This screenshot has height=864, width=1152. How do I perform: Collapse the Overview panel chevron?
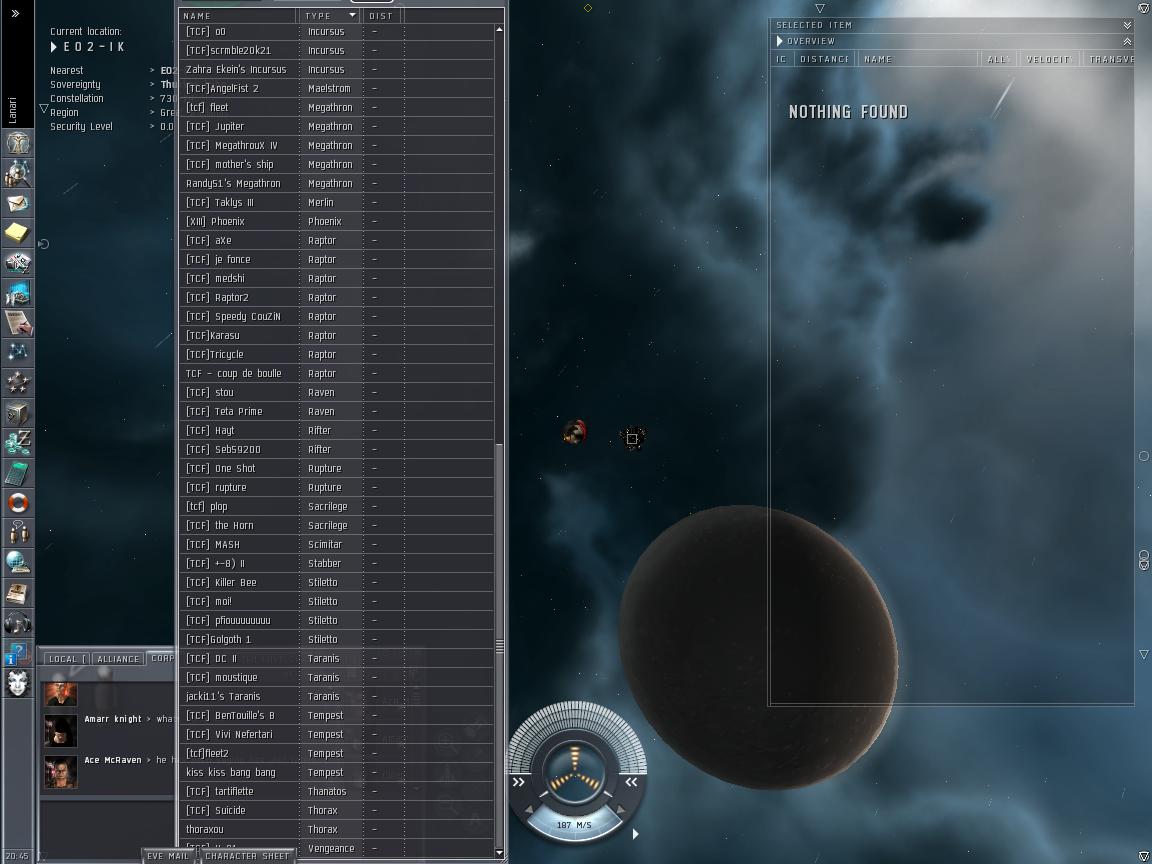click(x=1127, y=41)
